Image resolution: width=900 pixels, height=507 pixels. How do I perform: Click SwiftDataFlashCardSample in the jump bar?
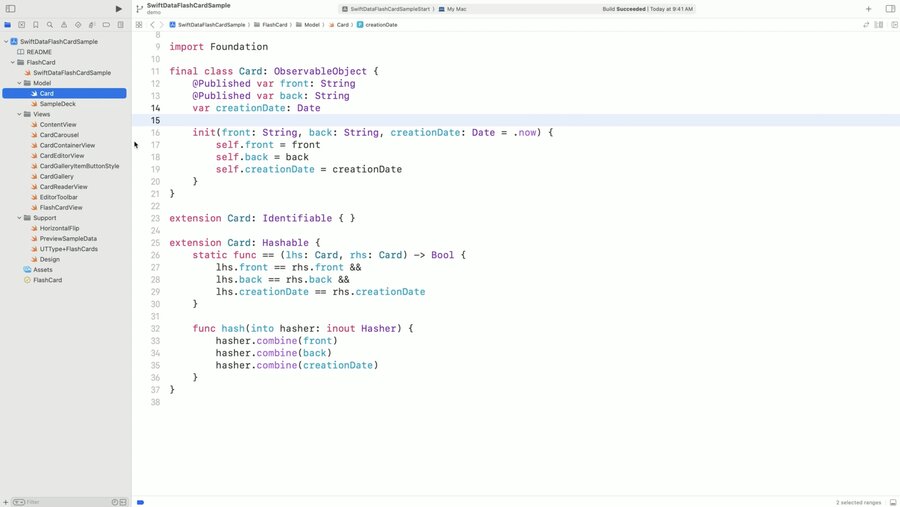click(x=207, y=25)
